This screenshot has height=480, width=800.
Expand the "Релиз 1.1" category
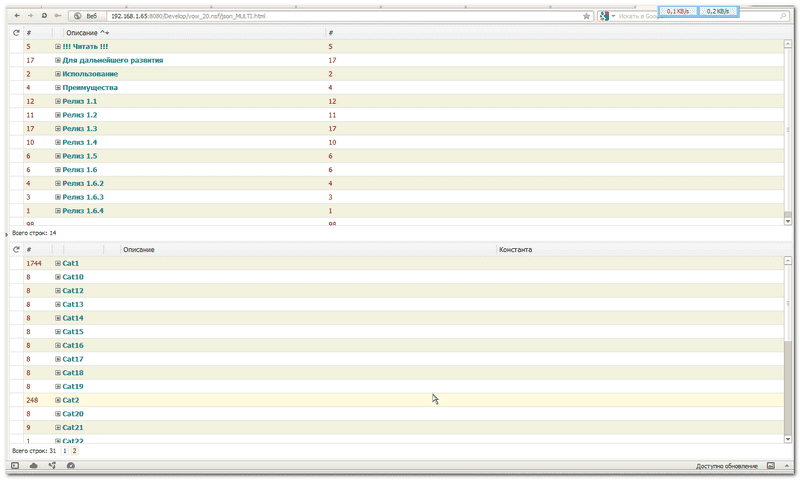(58, 101)
